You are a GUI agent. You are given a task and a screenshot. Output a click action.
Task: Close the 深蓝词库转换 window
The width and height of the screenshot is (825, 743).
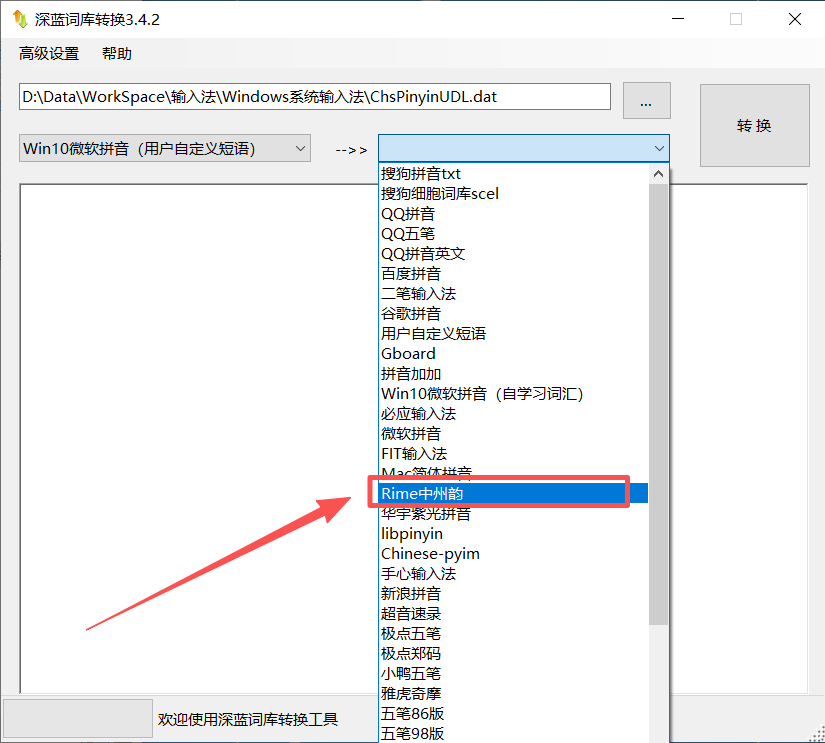point(795,19)
